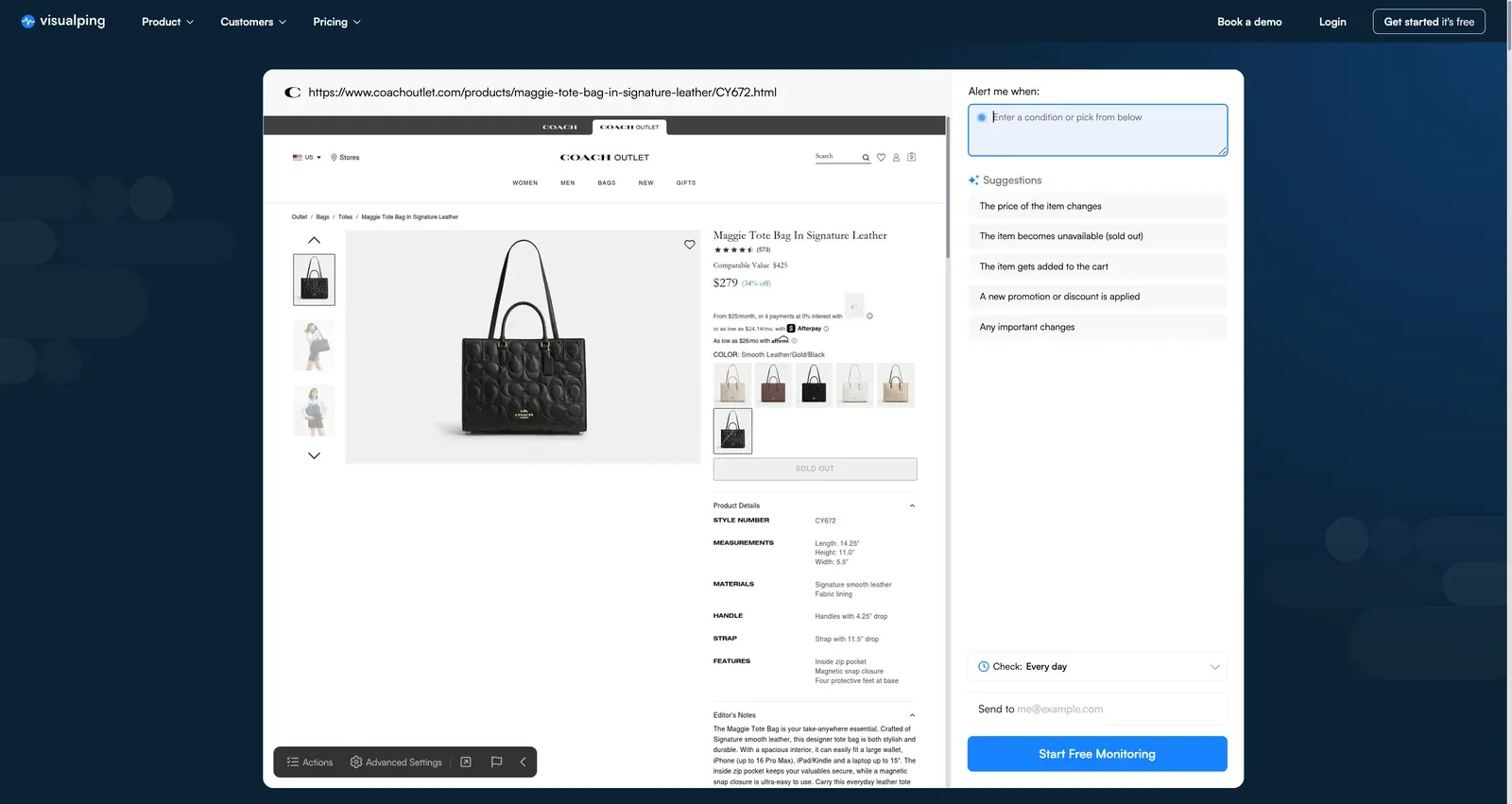
Task: Open the MEN menu
Action: pos(568,183)
